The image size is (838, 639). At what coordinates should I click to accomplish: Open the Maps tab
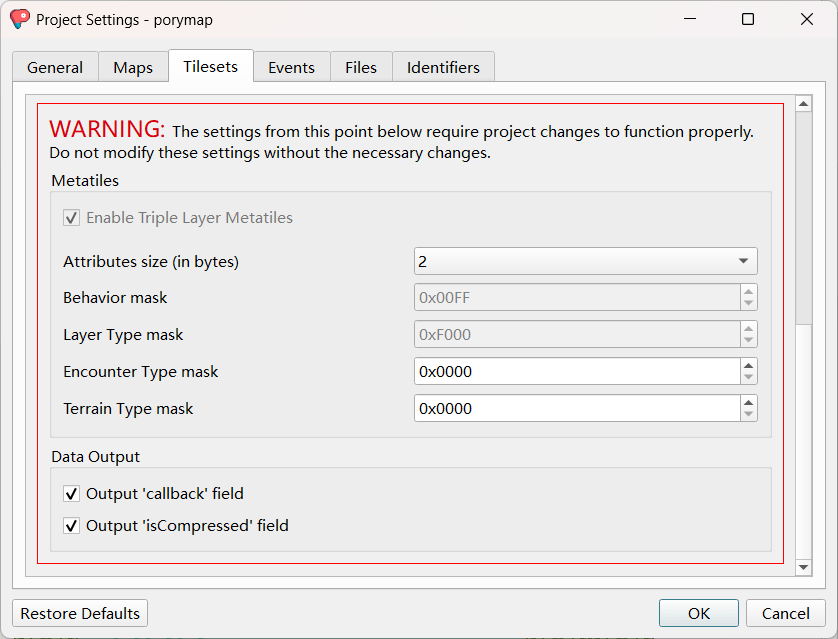(133, 67)
